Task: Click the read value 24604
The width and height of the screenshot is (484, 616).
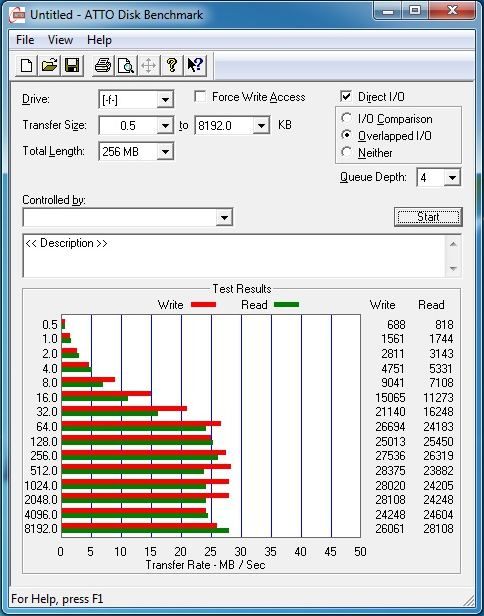Action: 438,514
